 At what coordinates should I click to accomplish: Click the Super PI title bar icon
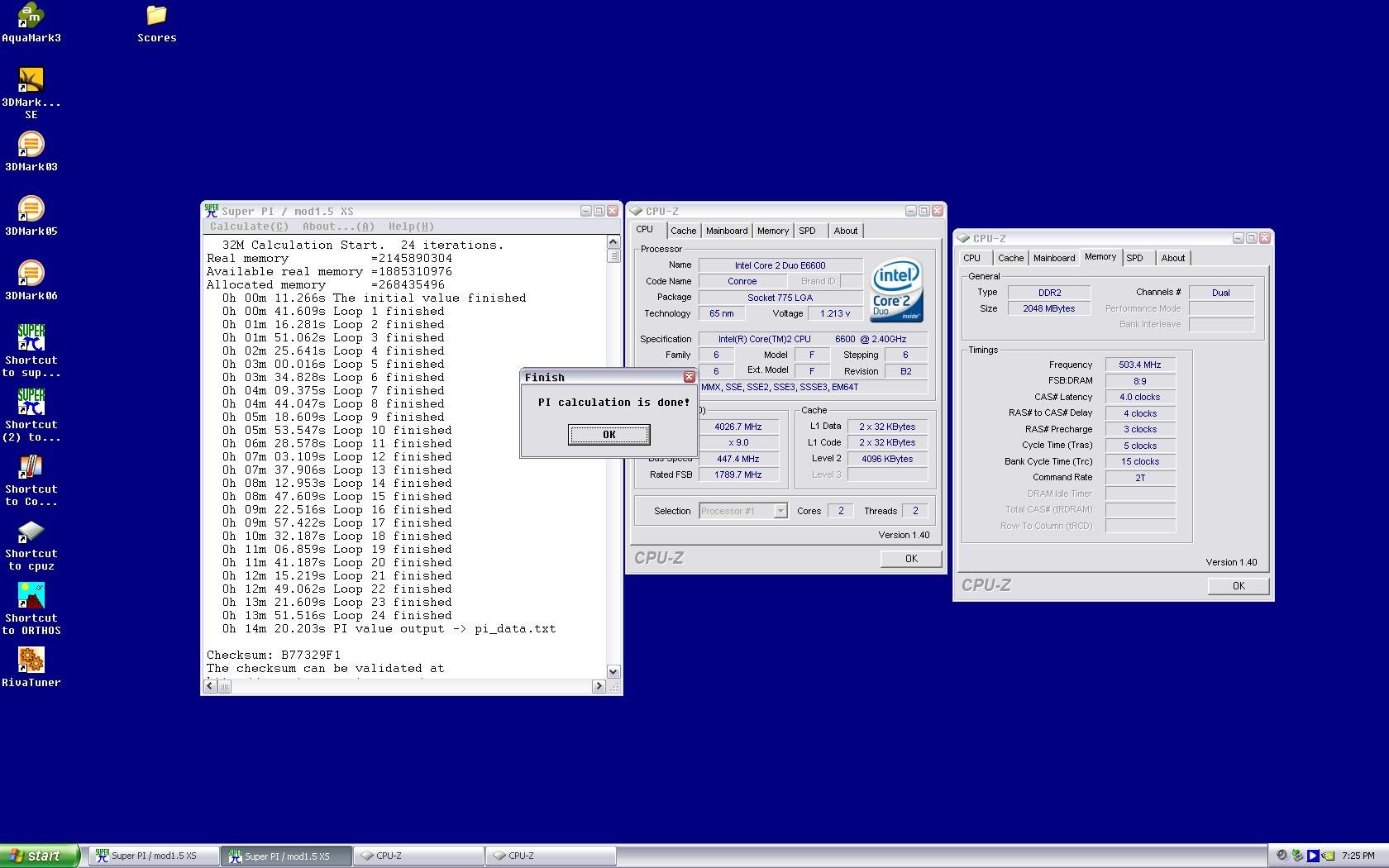pos(212,210)
